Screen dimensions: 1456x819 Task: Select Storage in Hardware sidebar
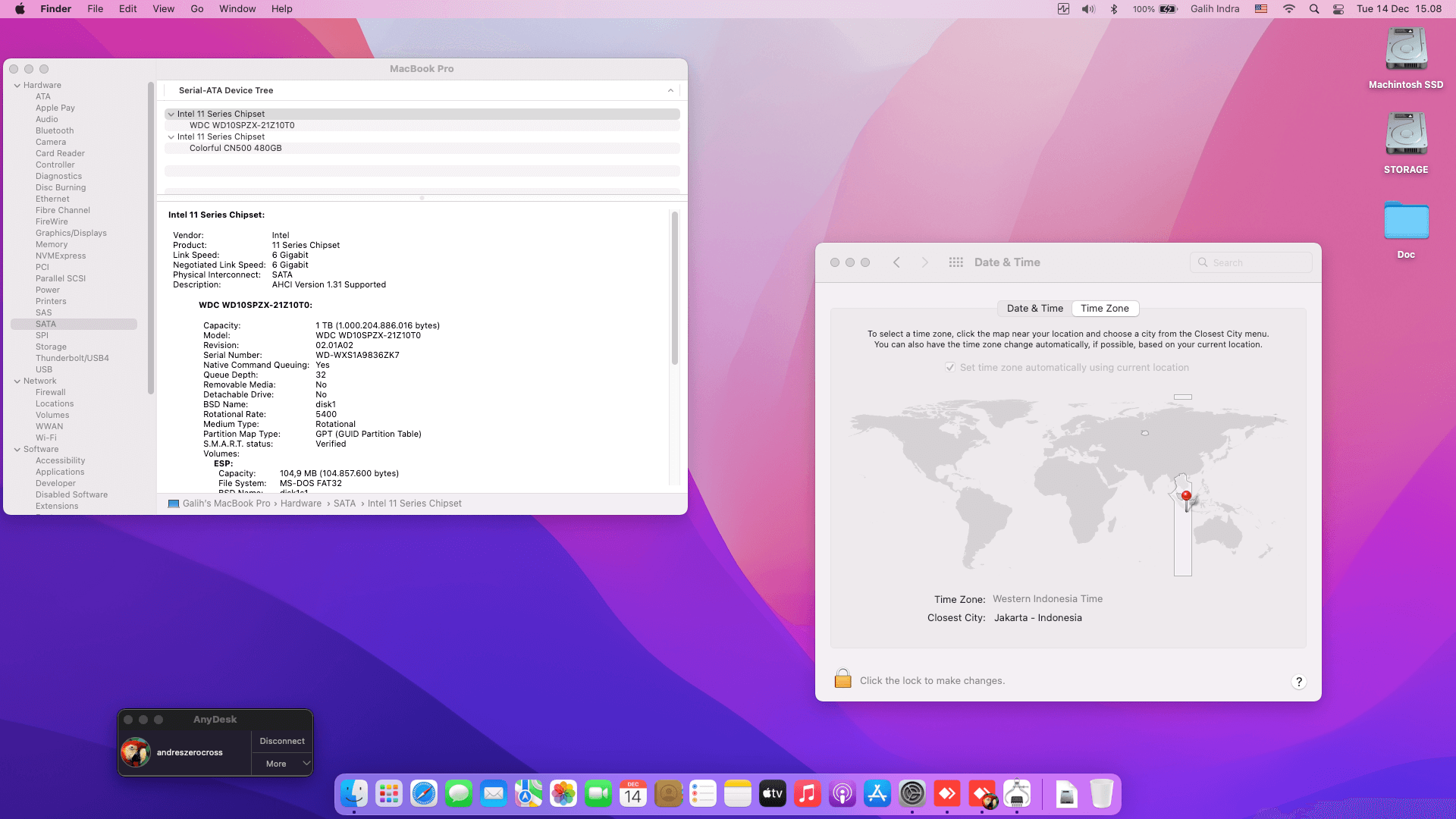coord(51,347)
